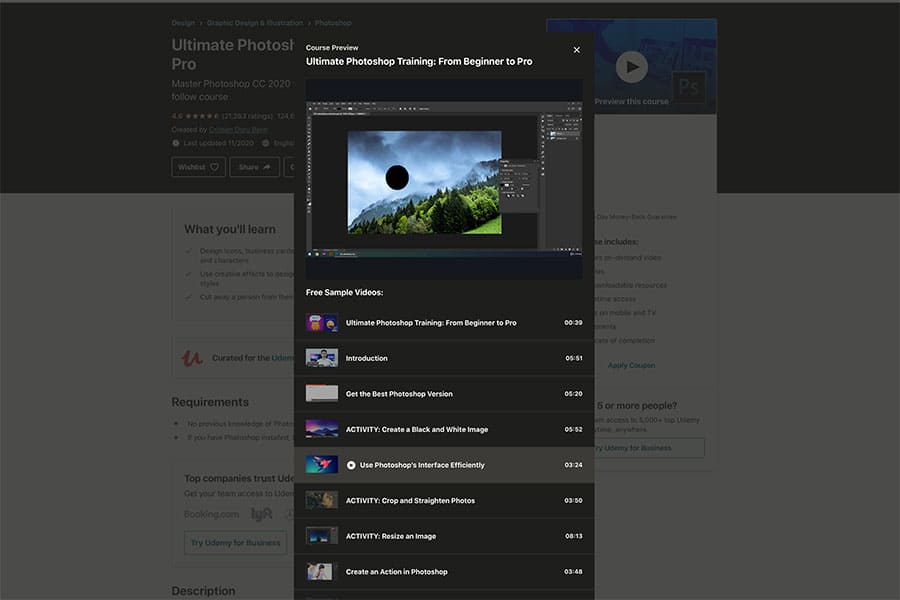Open 'ACTIVITY: Crop and Straighten Photos' video
Image resolution: width=900 pixels, height=600 pixels.
[444, 501]
